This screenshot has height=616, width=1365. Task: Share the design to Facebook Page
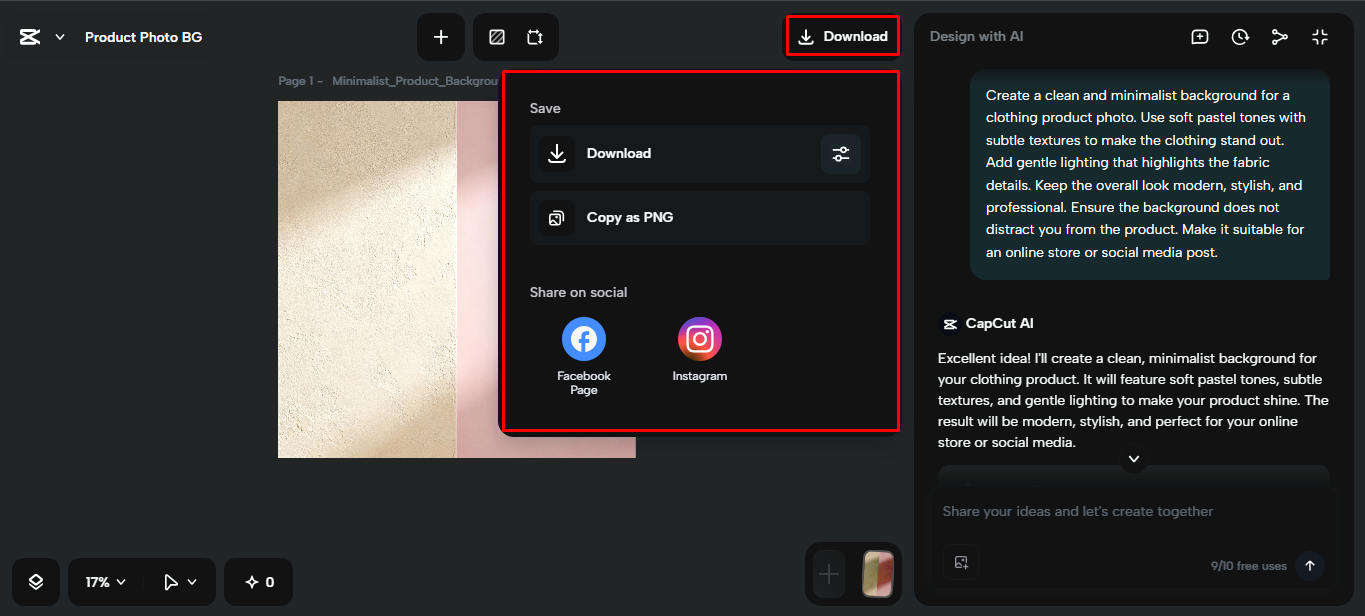(x=583, y=338)
